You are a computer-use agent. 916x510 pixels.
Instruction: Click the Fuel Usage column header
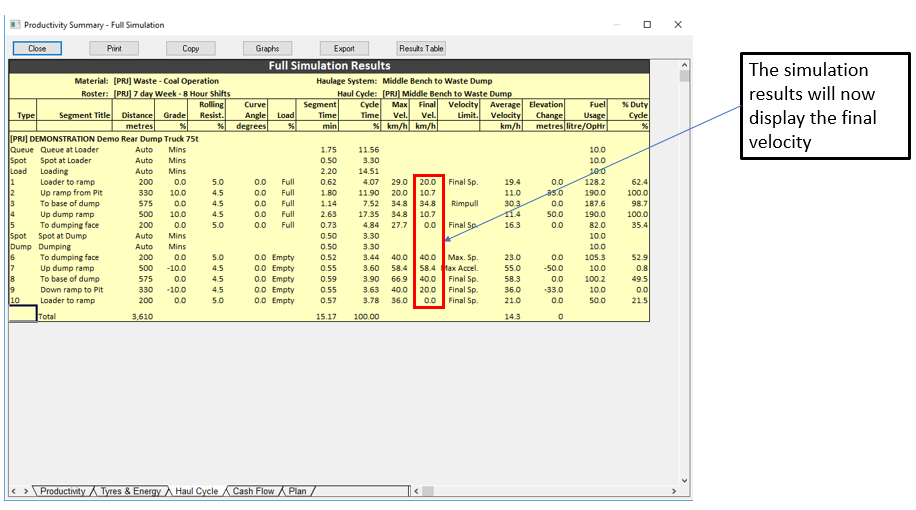[595, 110]
